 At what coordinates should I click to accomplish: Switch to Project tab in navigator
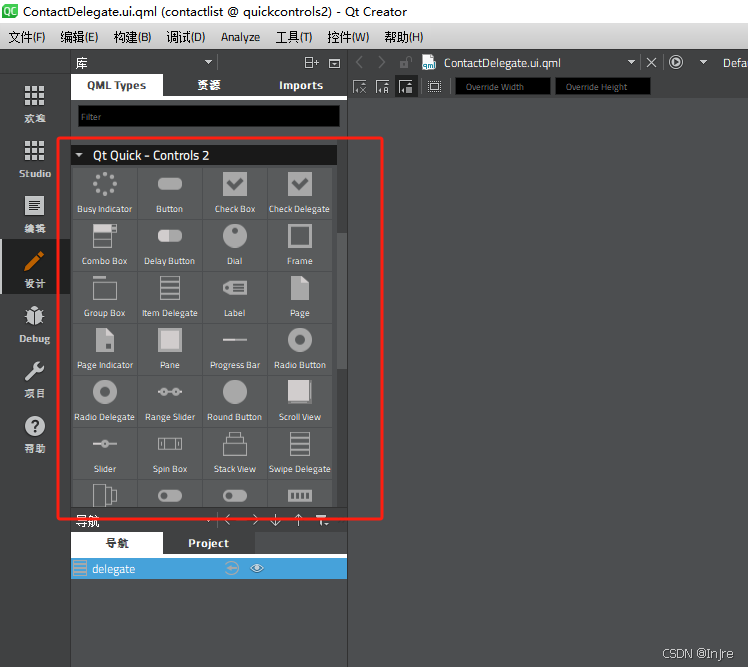click(208, 543)
